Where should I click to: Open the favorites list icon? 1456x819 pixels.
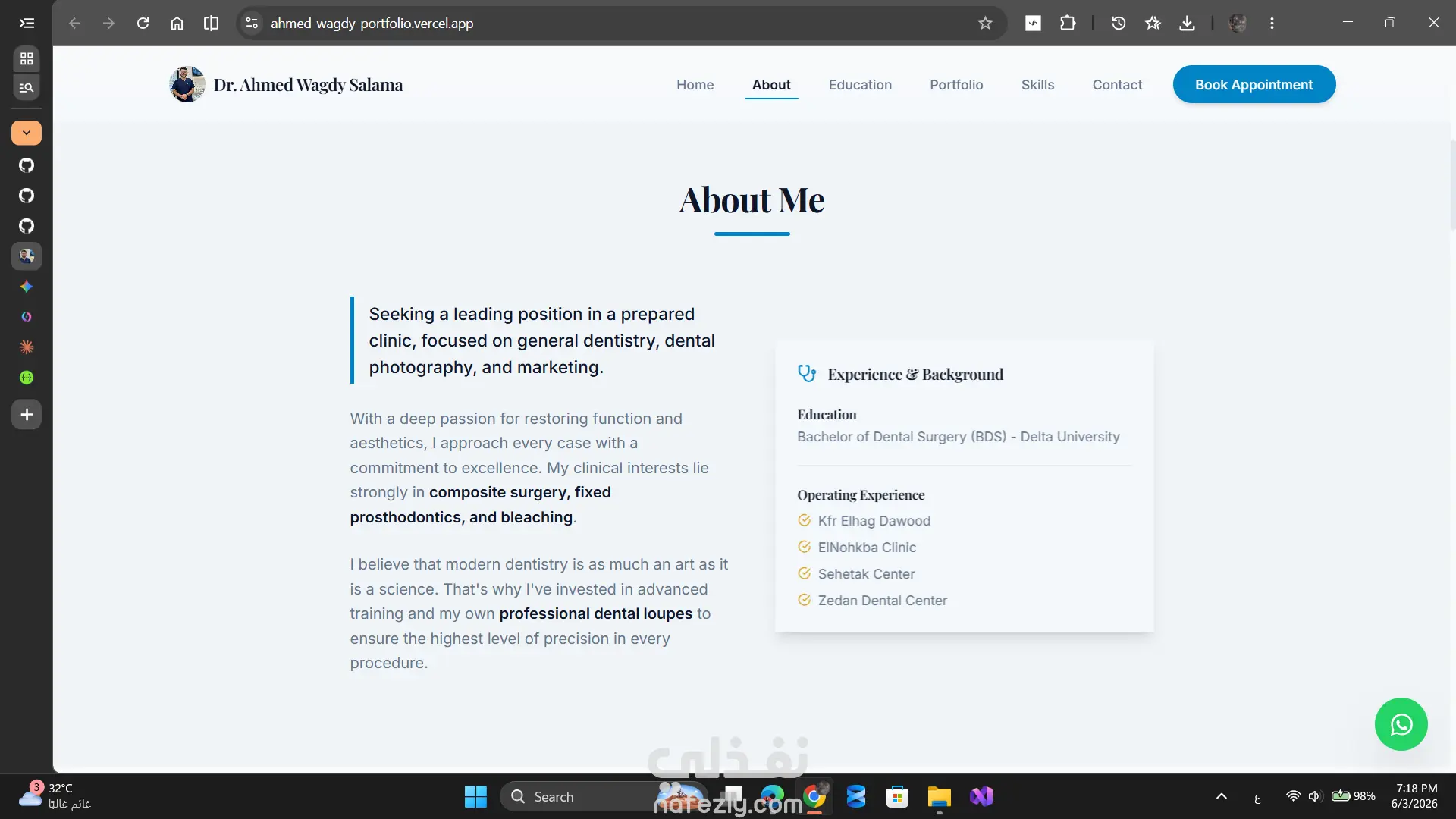(1153, 23)
